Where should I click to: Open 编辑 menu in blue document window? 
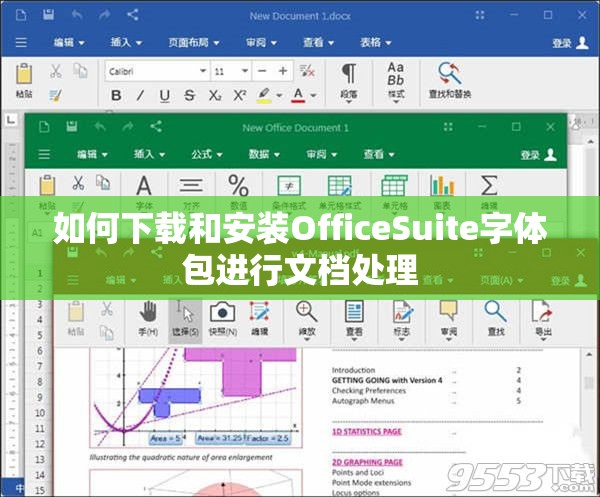tap(69, 42)
